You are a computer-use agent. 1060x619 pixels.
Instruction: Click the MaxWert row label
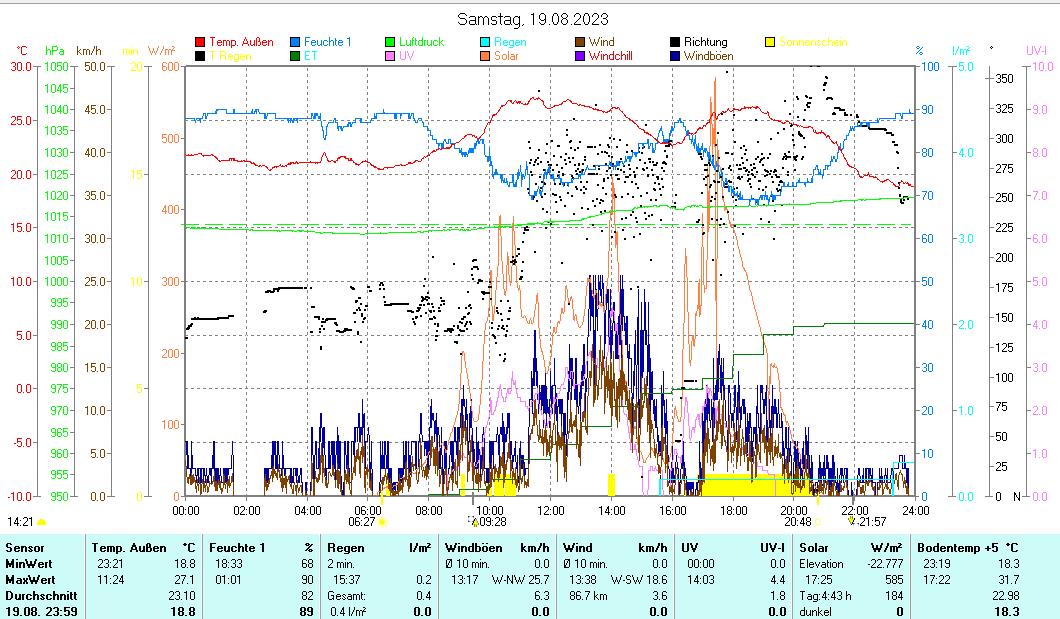30,580
